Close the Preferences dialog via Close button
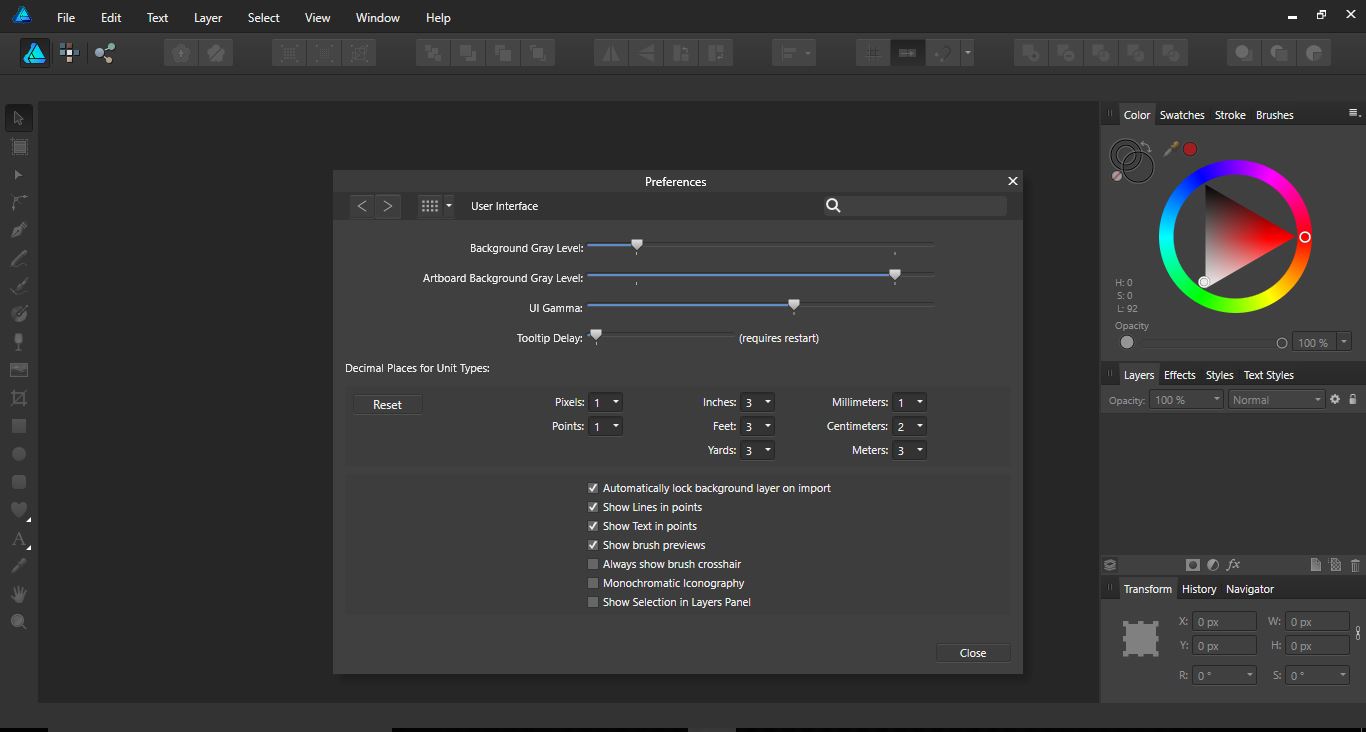The width and height of the screenshot is (1366, 732). coord(972,652)
